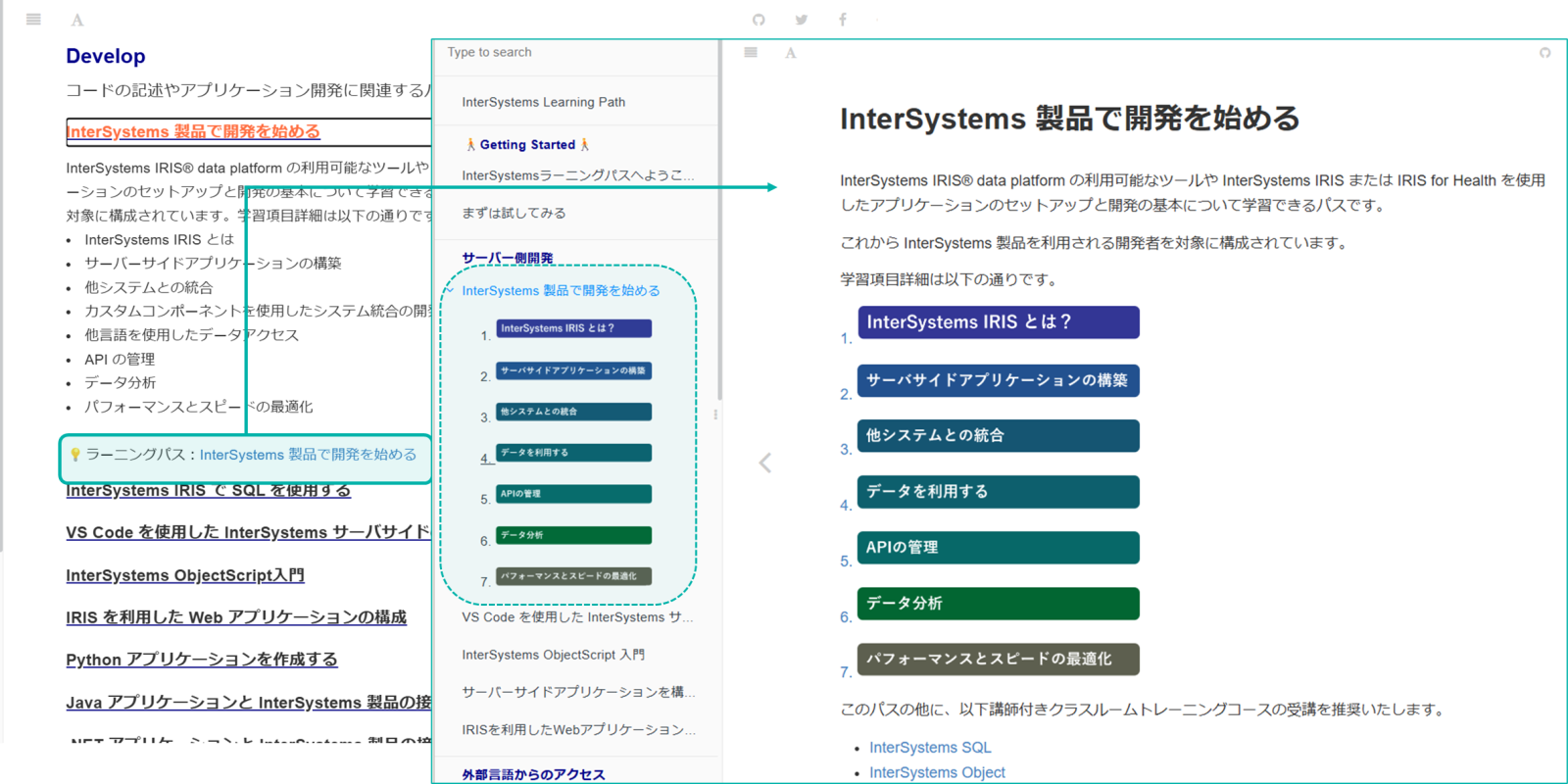1568x784 pixels.
Task: Go to previous page using left chevron
Action: [x=765, y=463]
